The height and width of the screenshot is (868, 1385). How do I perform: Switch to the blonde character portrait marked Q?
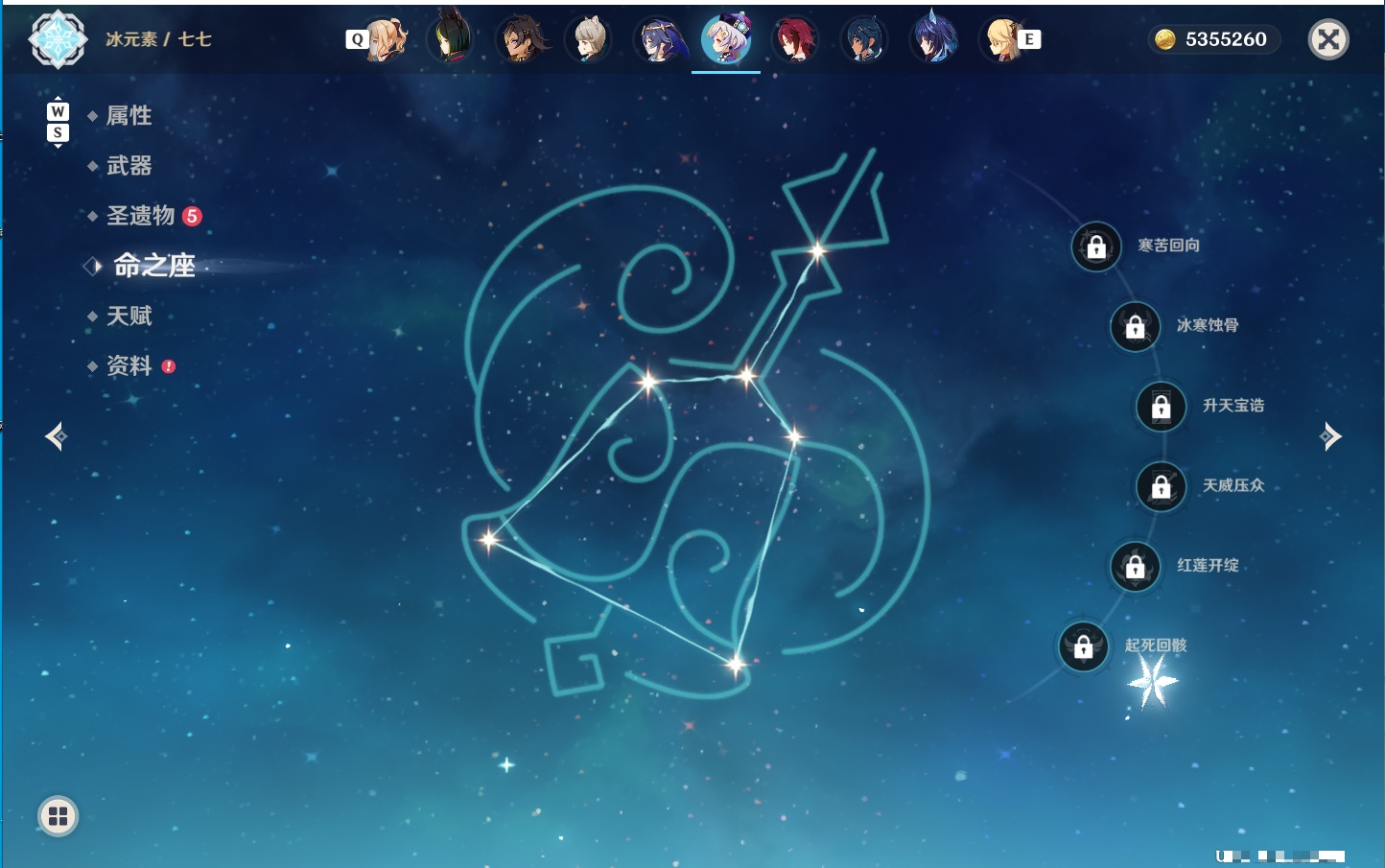(x=385, y=39)
